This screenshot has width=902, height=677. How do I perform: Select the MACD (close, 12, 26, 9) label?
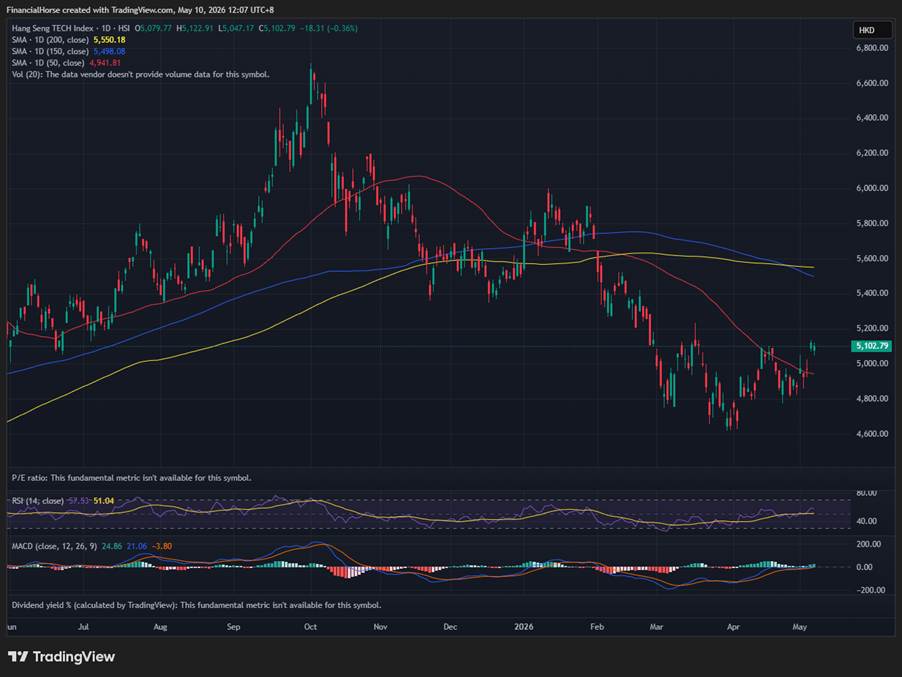pos(55,546)
